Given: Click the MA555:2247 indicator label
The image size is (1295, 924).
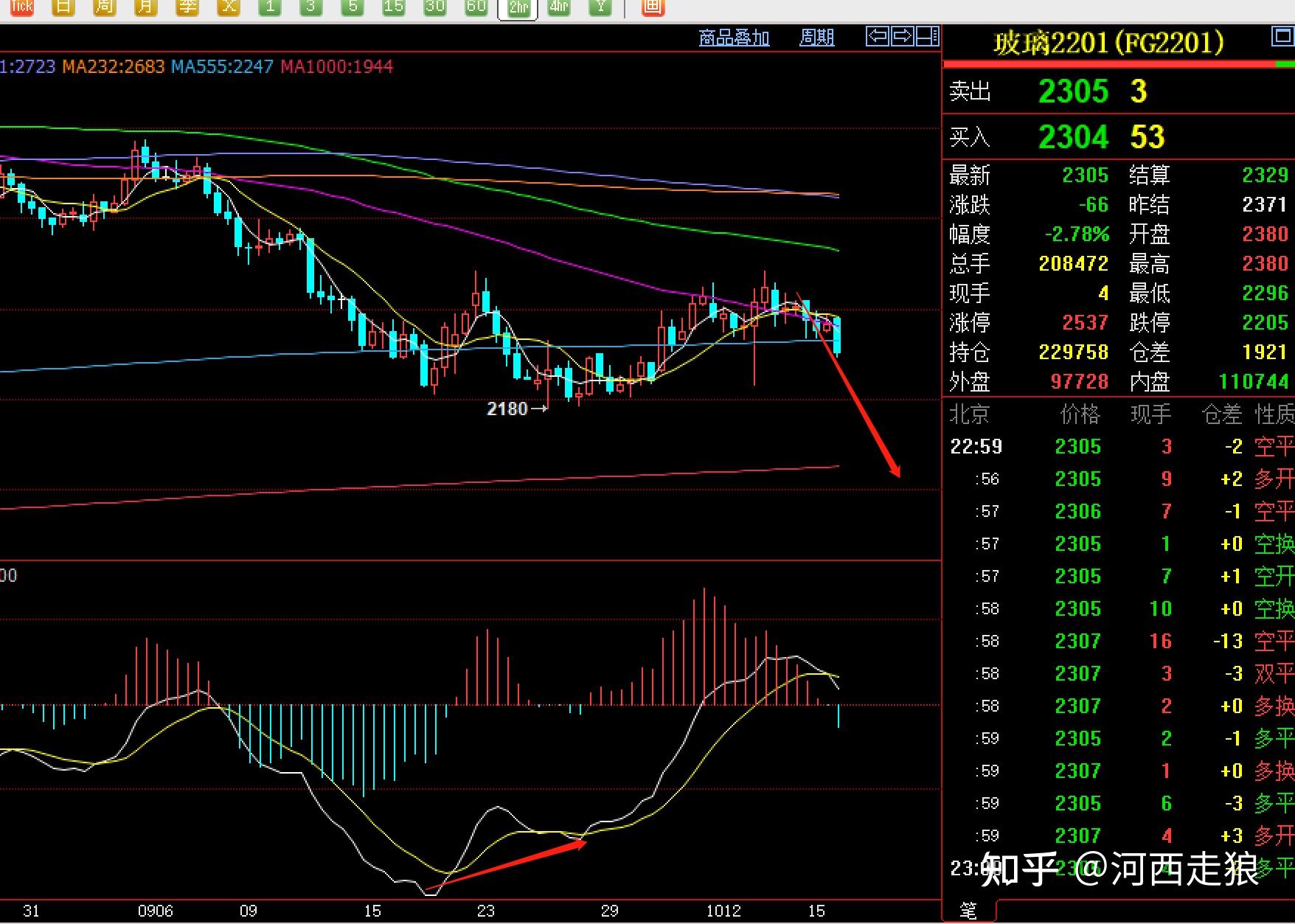Looking at the screenshot, I should tap(222, 67).
